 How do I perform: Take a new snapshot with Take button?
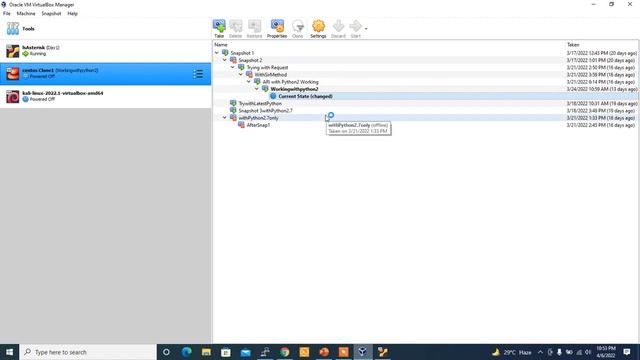coord(219,29)
